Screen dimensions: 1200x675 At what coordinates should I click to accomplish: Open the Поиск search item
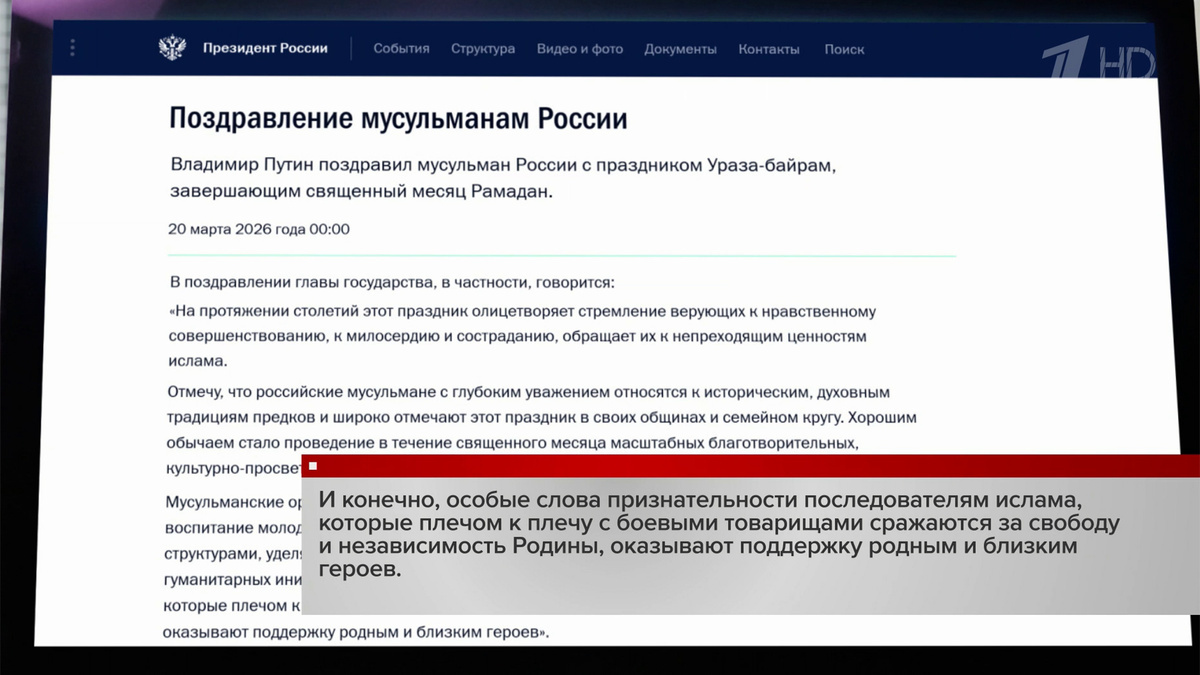point(844,48)
